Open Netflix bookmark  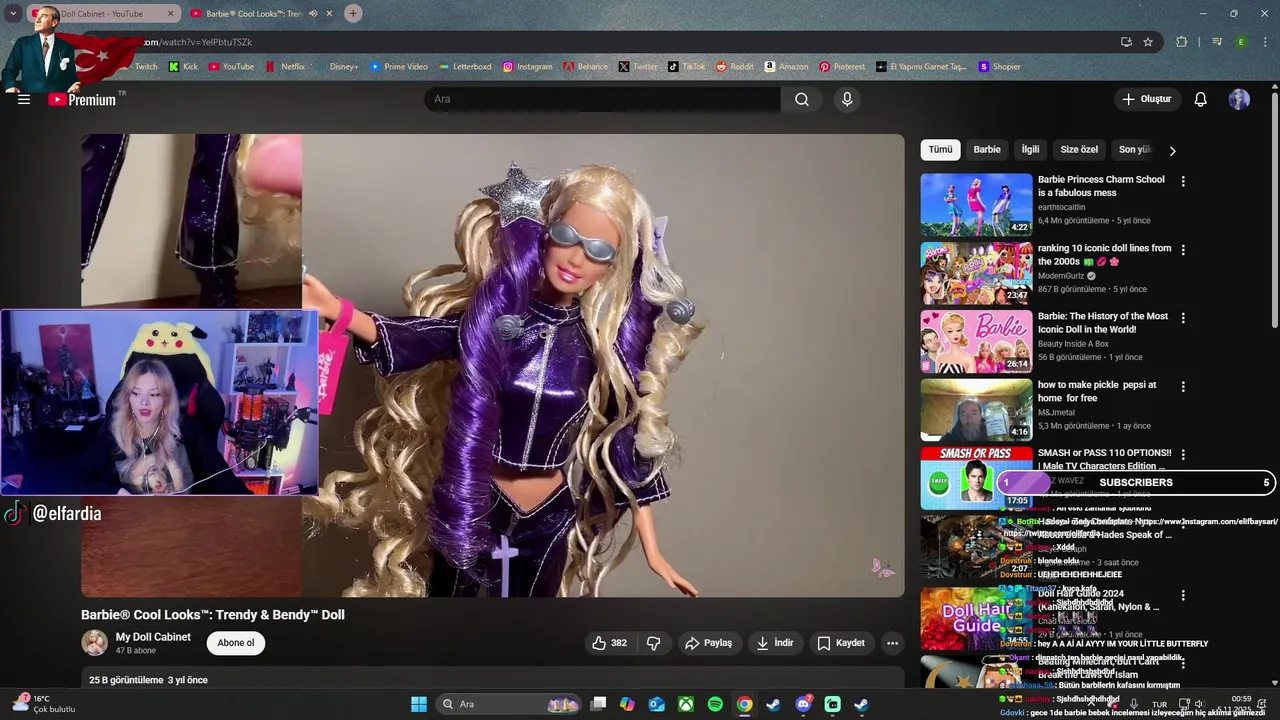(285, 67)
